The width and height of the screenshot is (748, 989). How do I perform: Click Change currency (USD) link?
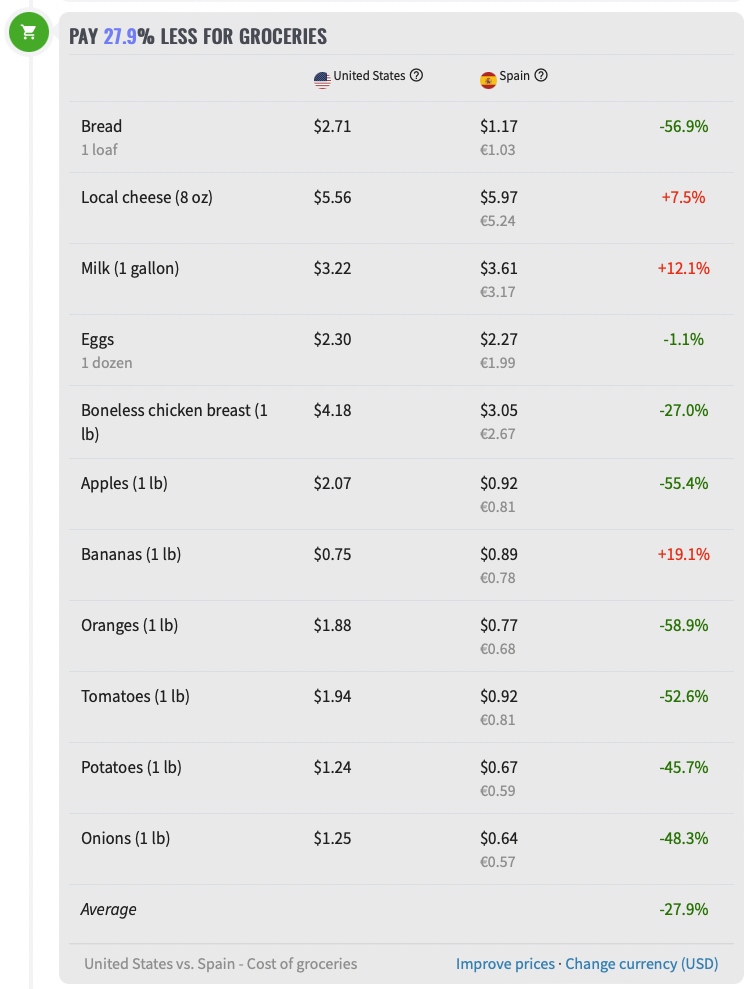click(x=641, y=964)
